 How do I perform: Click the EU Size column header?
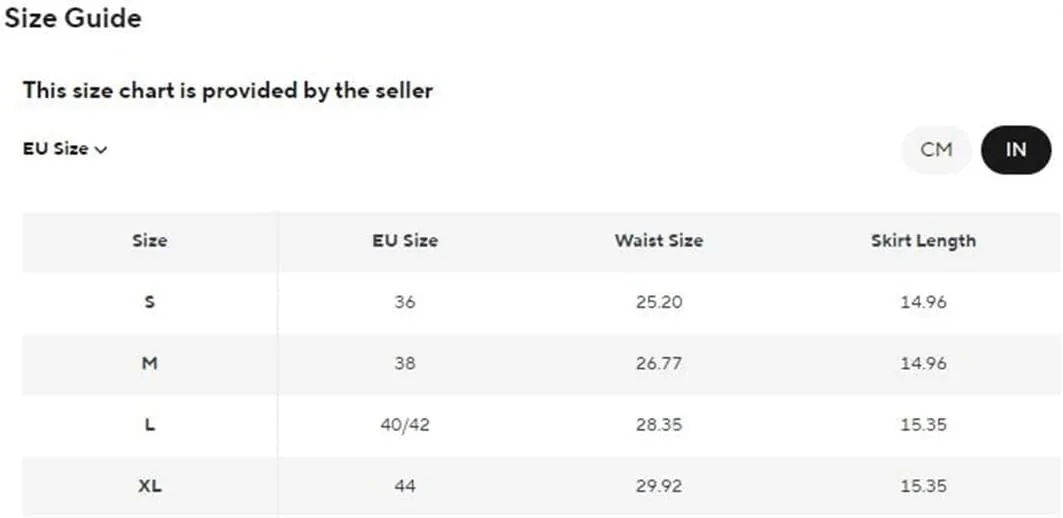(x=405, y=241)
